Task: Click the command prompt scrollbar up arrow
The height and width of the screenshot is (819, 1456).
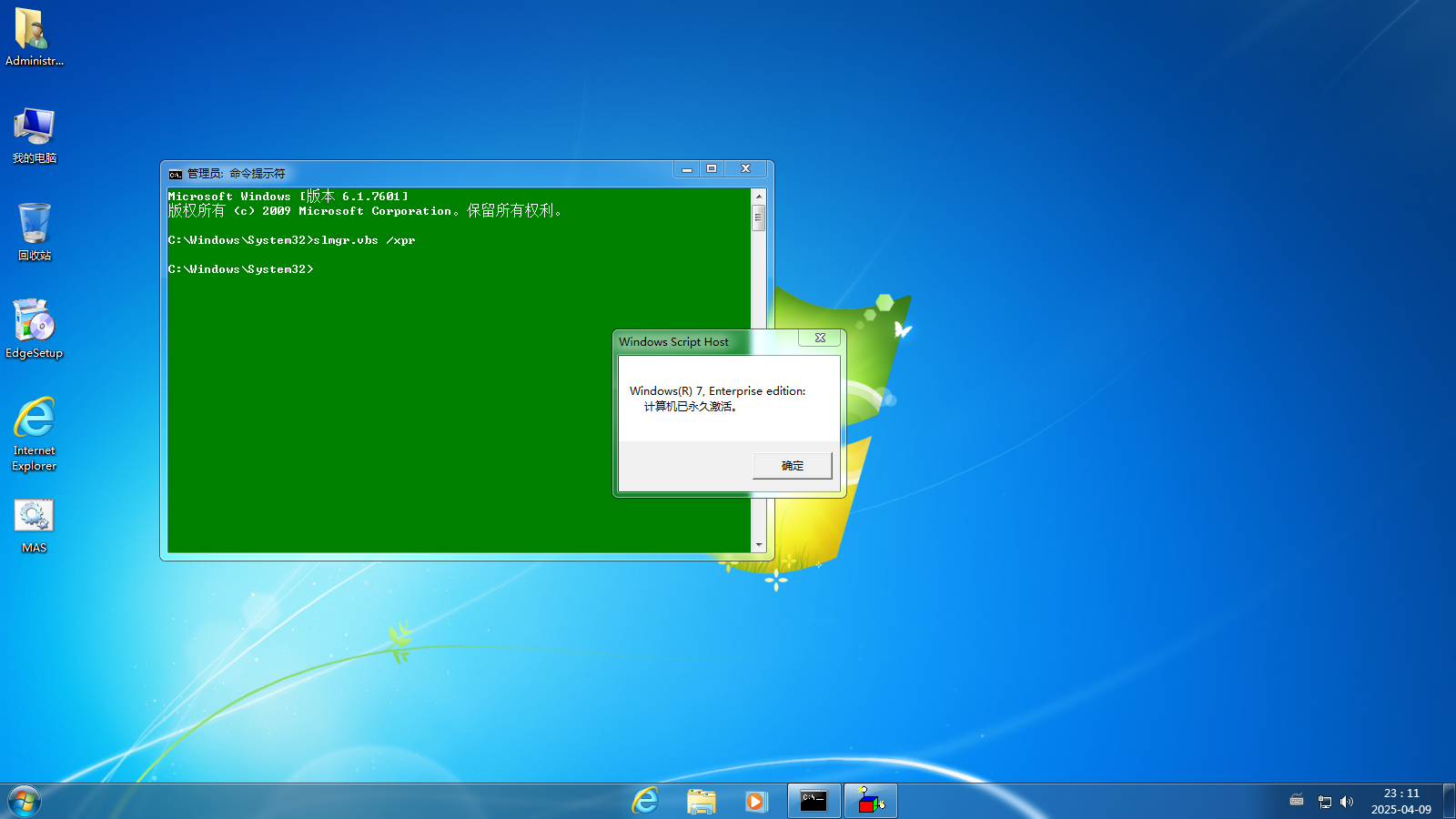Action: pyautogui.click(x=758, y=197)
